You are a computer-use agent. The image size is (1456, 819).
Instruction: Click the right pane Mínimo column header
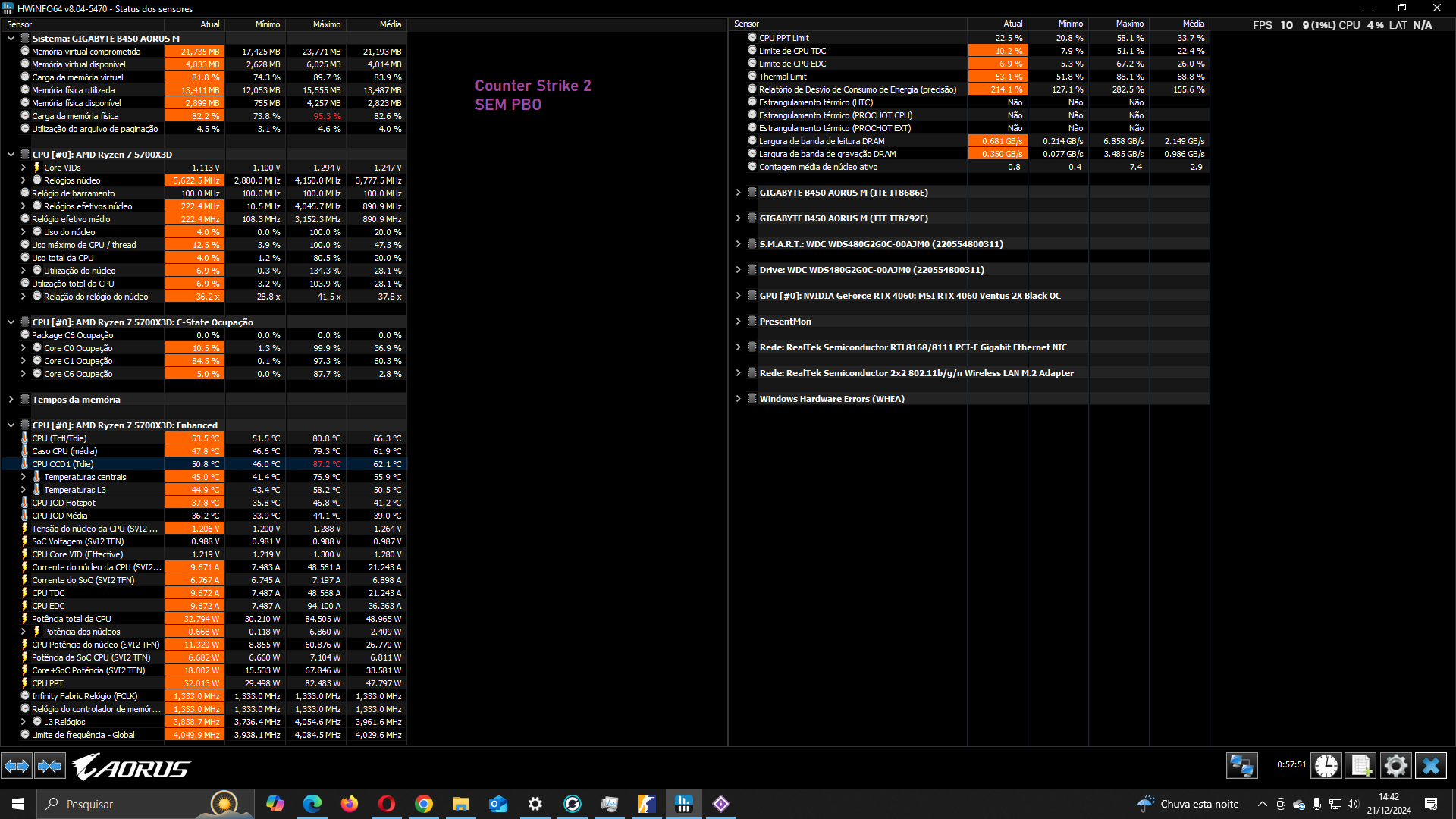(1058, 24)
